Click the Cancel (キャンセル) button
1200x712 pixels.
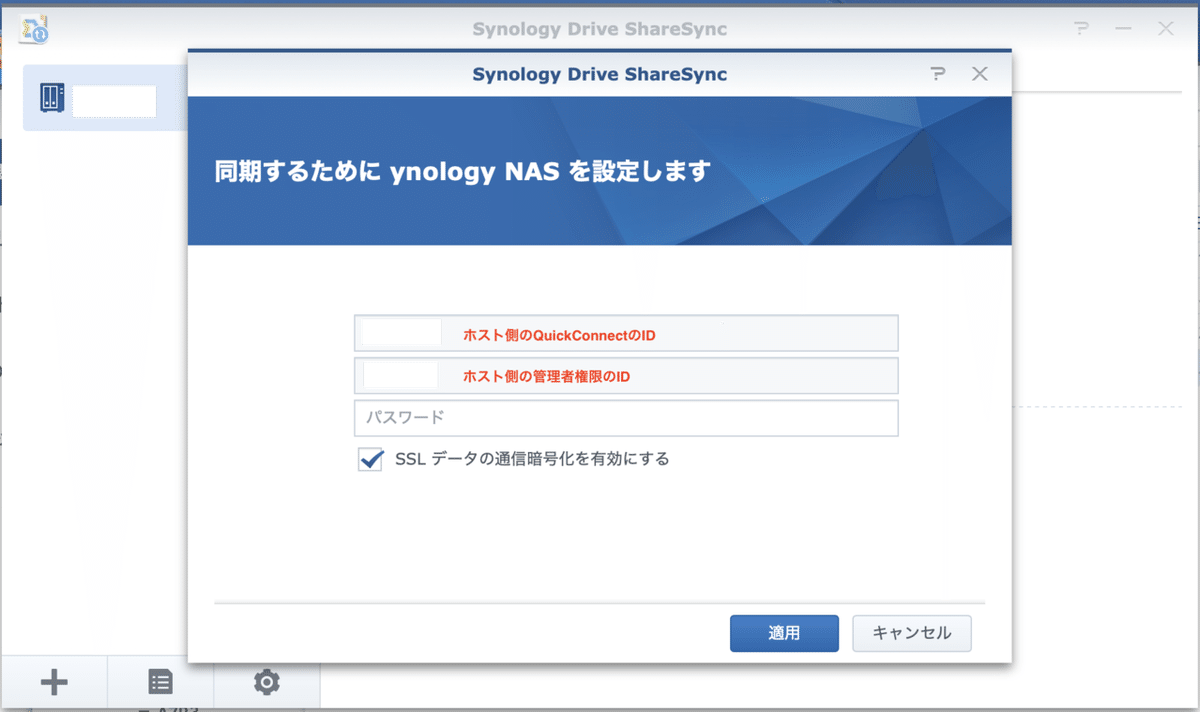[912, 633]
